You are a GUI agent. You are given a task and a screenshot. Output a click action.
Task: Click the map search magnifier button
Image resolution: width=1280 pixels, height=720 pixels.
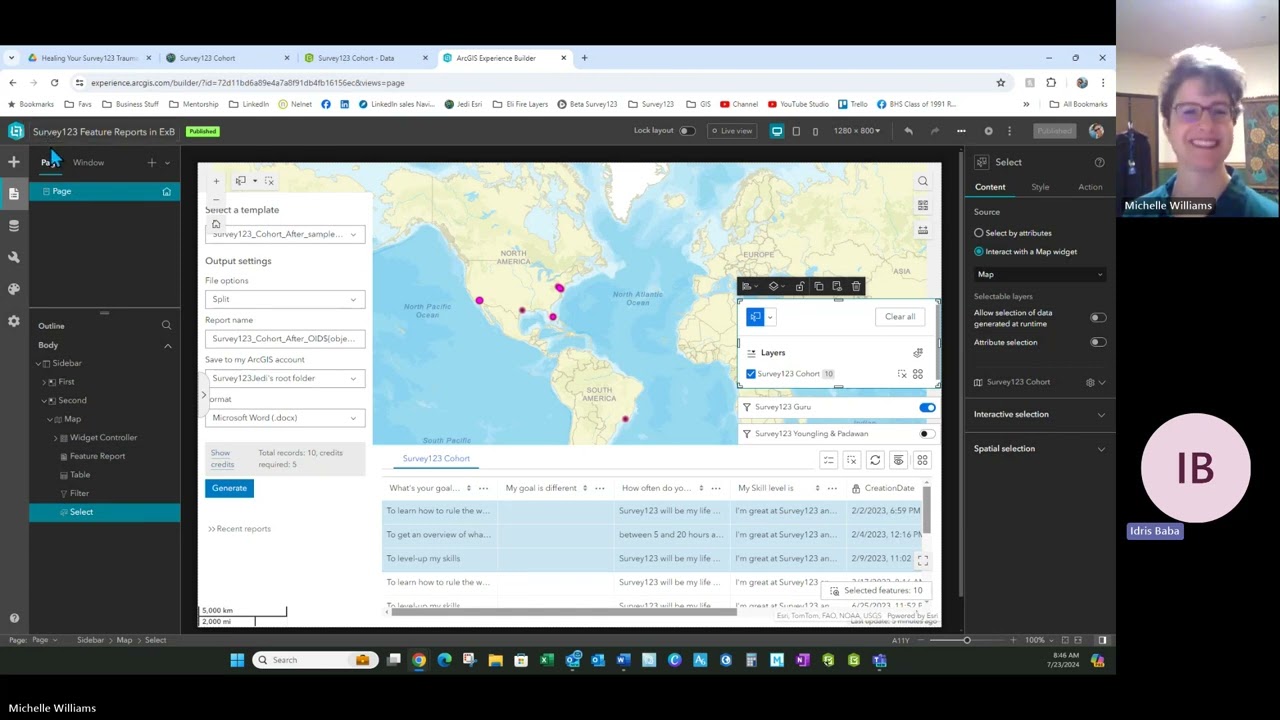coord(923,181)
